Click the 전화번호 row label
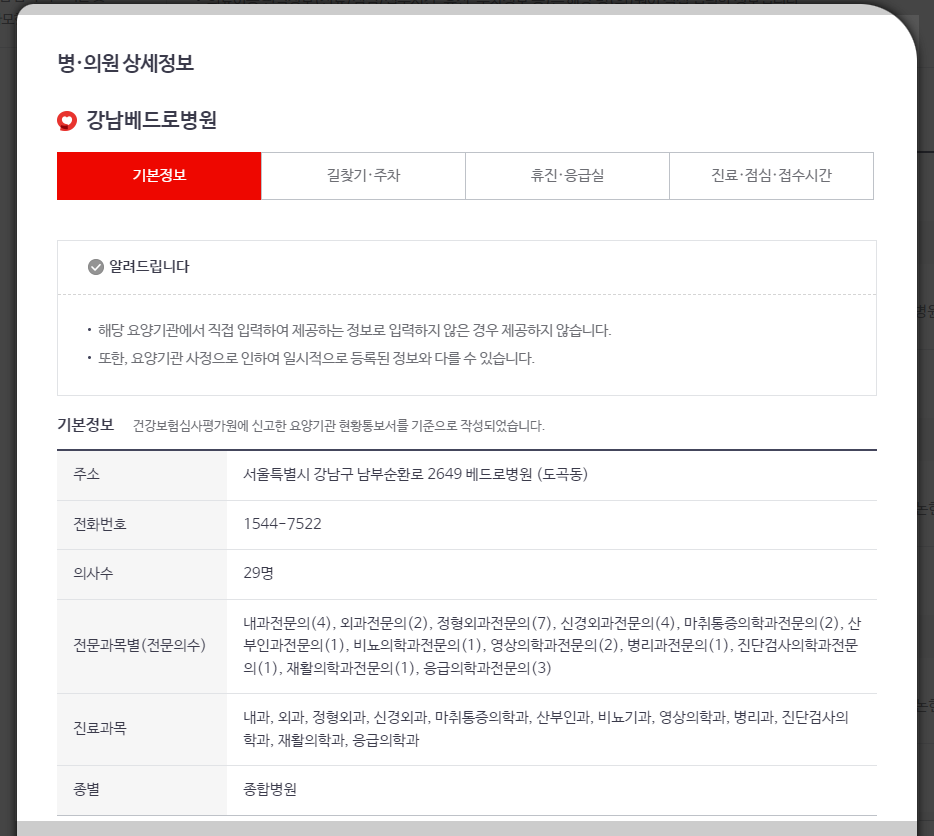The width and height of the screenshot is (934, 836). pos(99,524)
